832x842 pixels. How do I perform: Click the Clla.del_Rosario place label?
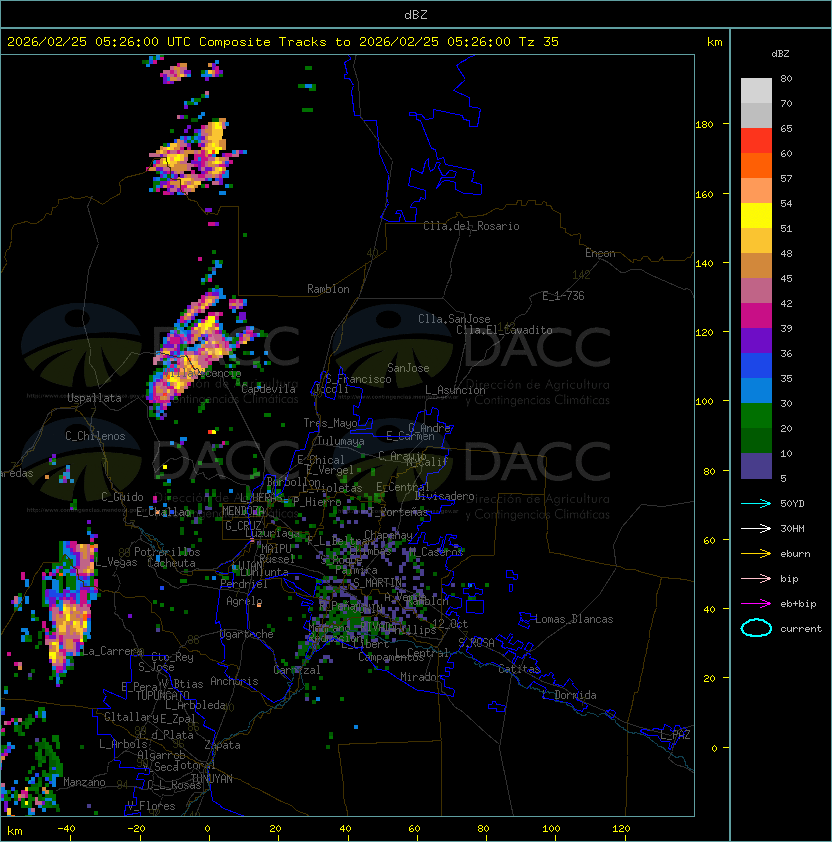click(471, 226)
